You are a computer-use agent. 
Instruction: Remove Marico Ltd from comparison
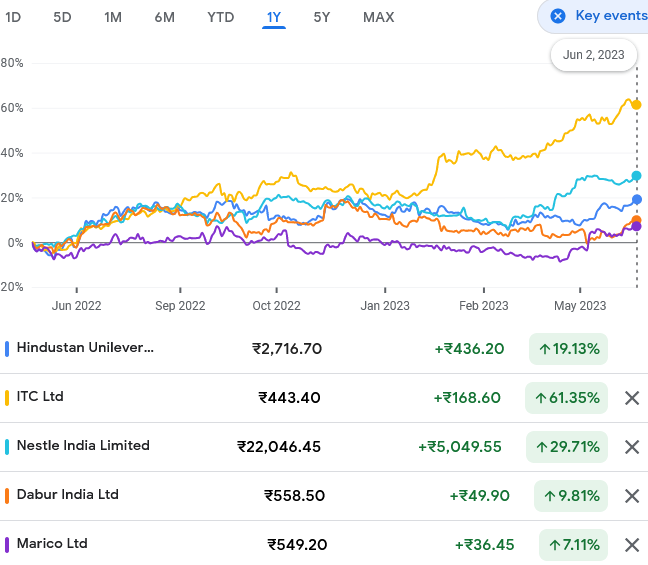pos(632,545)
